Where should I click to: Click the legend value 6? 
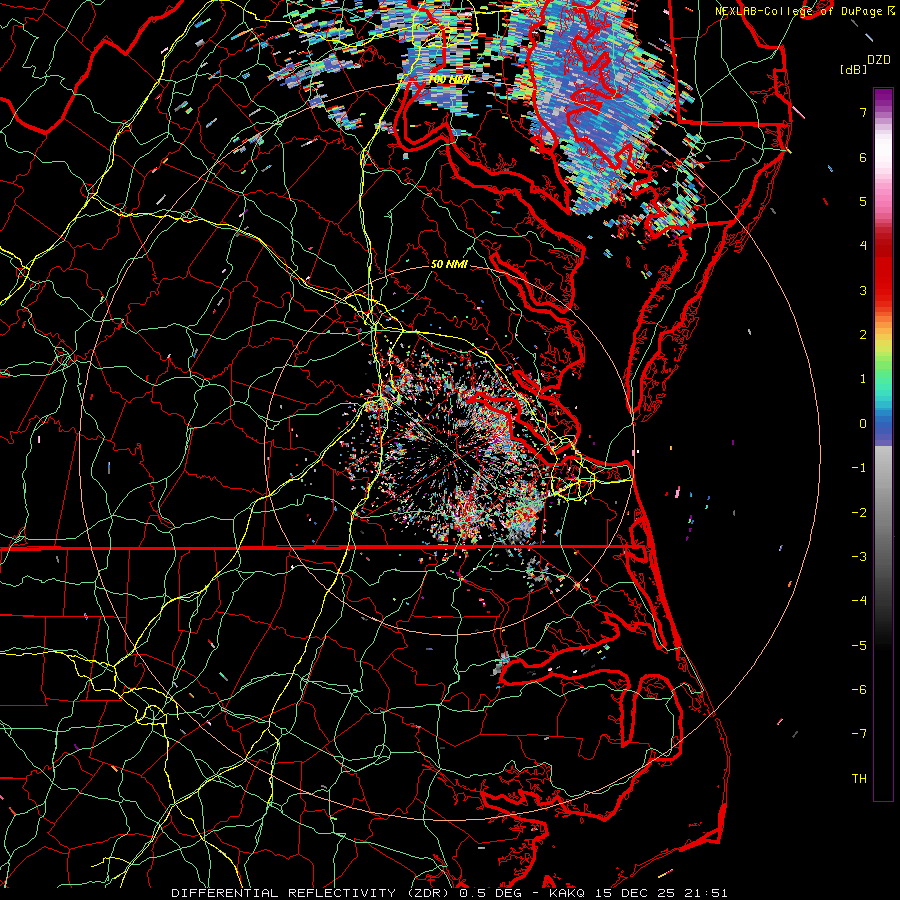click(863, 157)
